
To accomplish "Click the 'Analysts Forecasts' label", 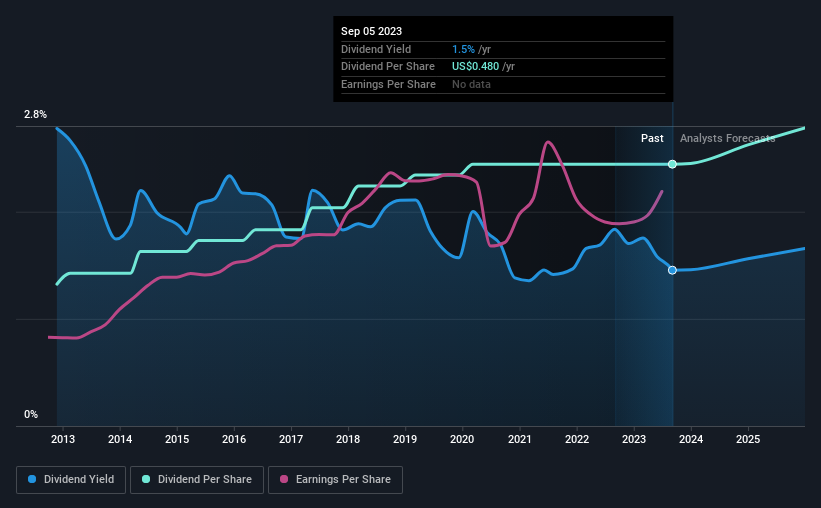I will (727, 138).
